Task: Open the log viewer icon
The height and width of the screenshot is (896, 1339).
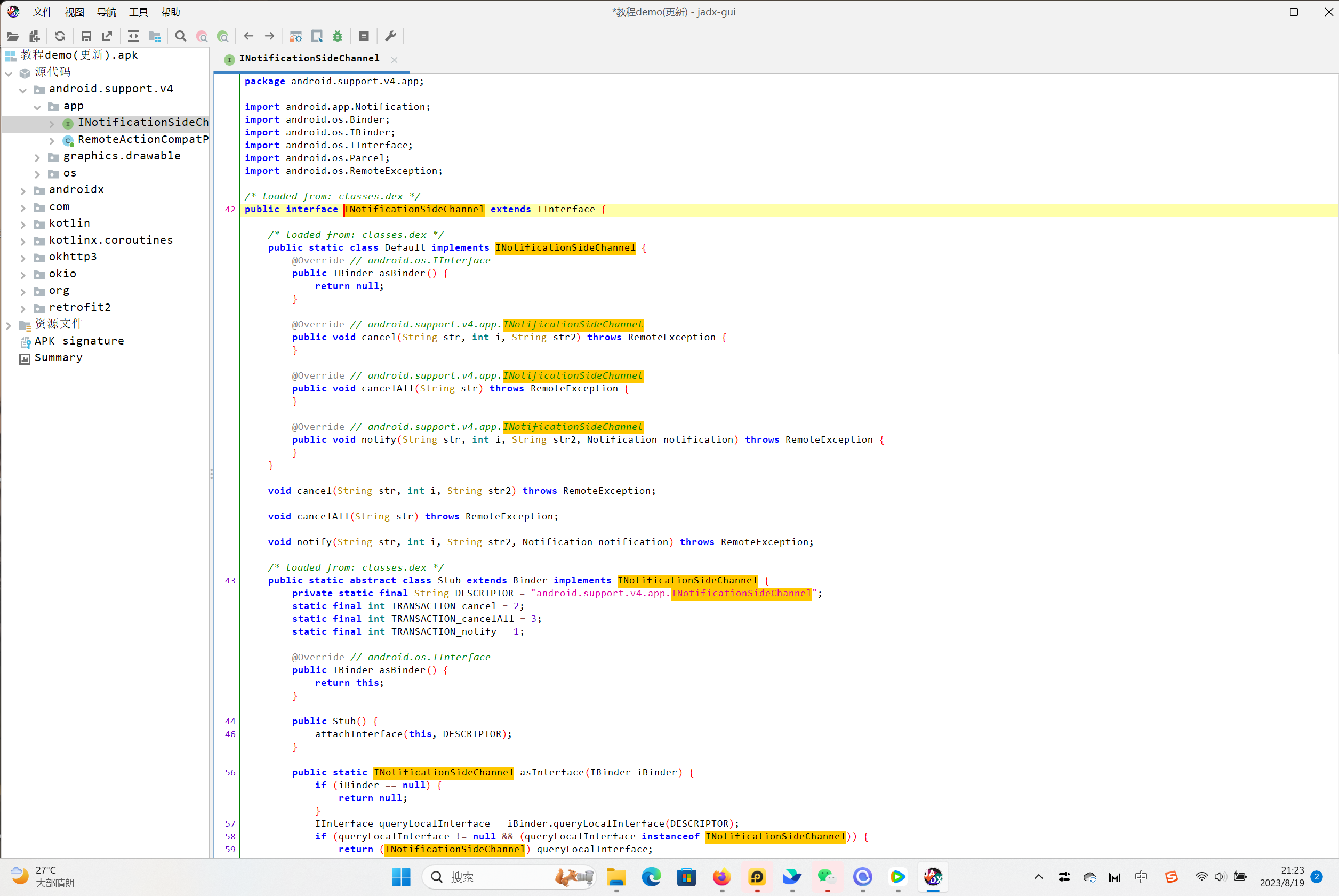Action: pos(364,37)
